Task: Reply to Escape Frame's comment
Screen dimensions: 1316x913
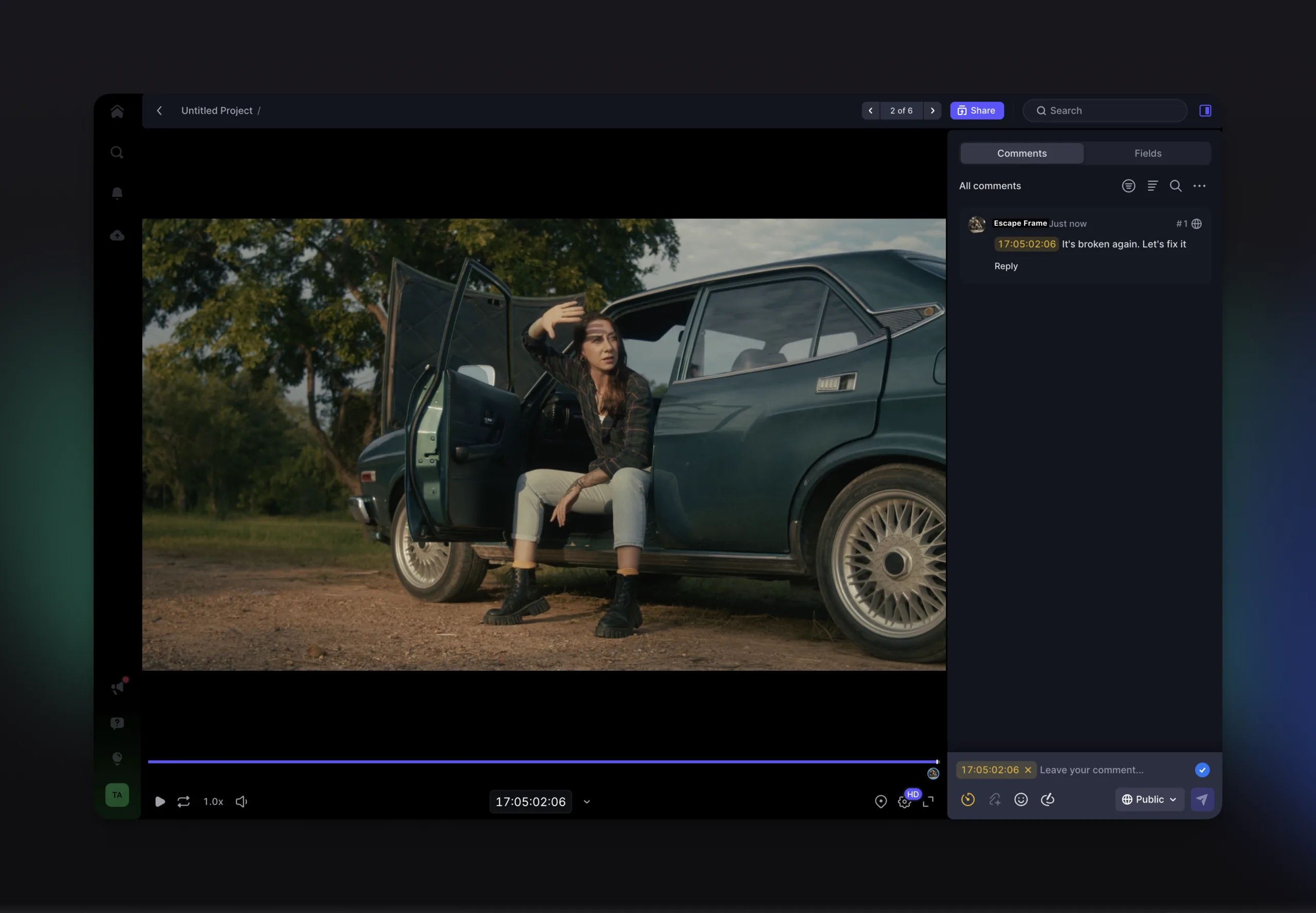Action: [x=1006, y=265]
